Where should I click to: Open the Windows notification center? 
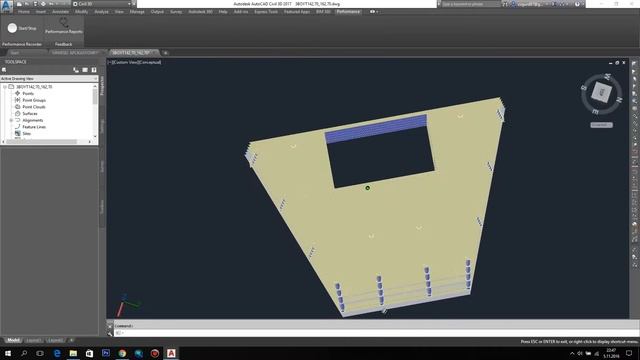point(629,353)
